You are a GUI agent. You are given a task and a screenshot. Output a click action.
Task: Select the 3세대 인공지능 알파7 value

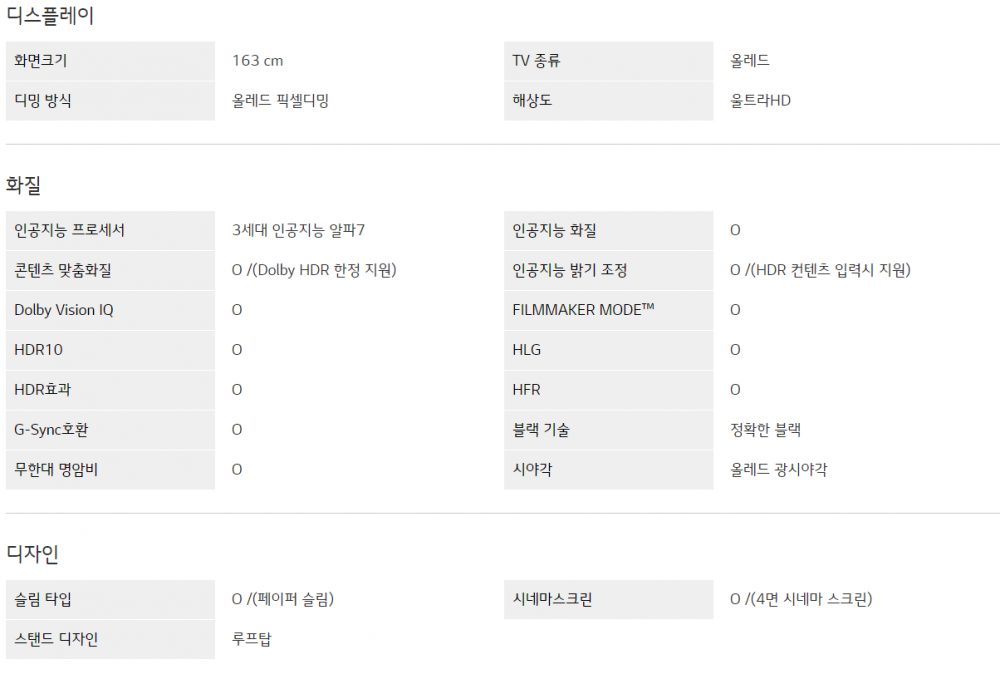point(298,230)
